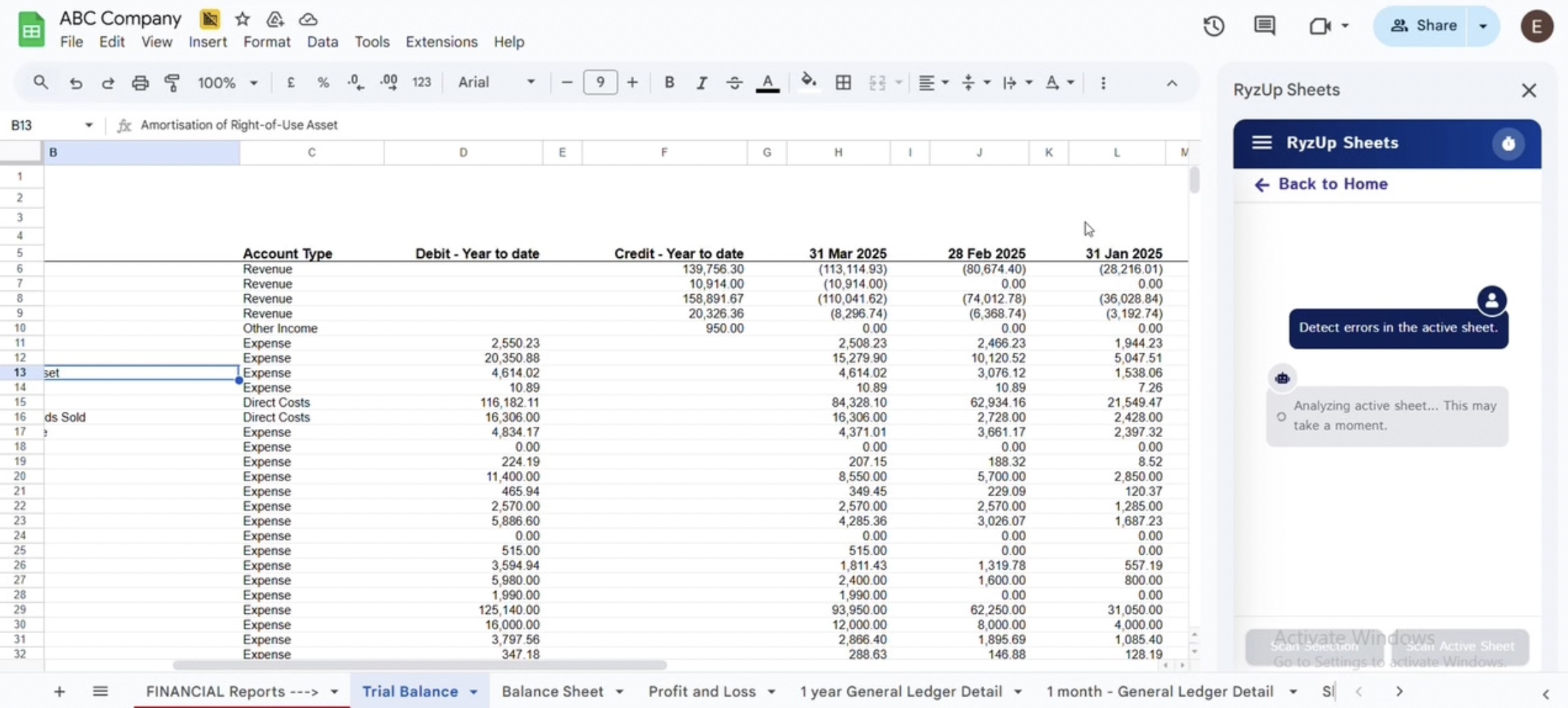Open the Data menu
The image size is (1568, 708).
pyautogui.click(x=323, y=42)
